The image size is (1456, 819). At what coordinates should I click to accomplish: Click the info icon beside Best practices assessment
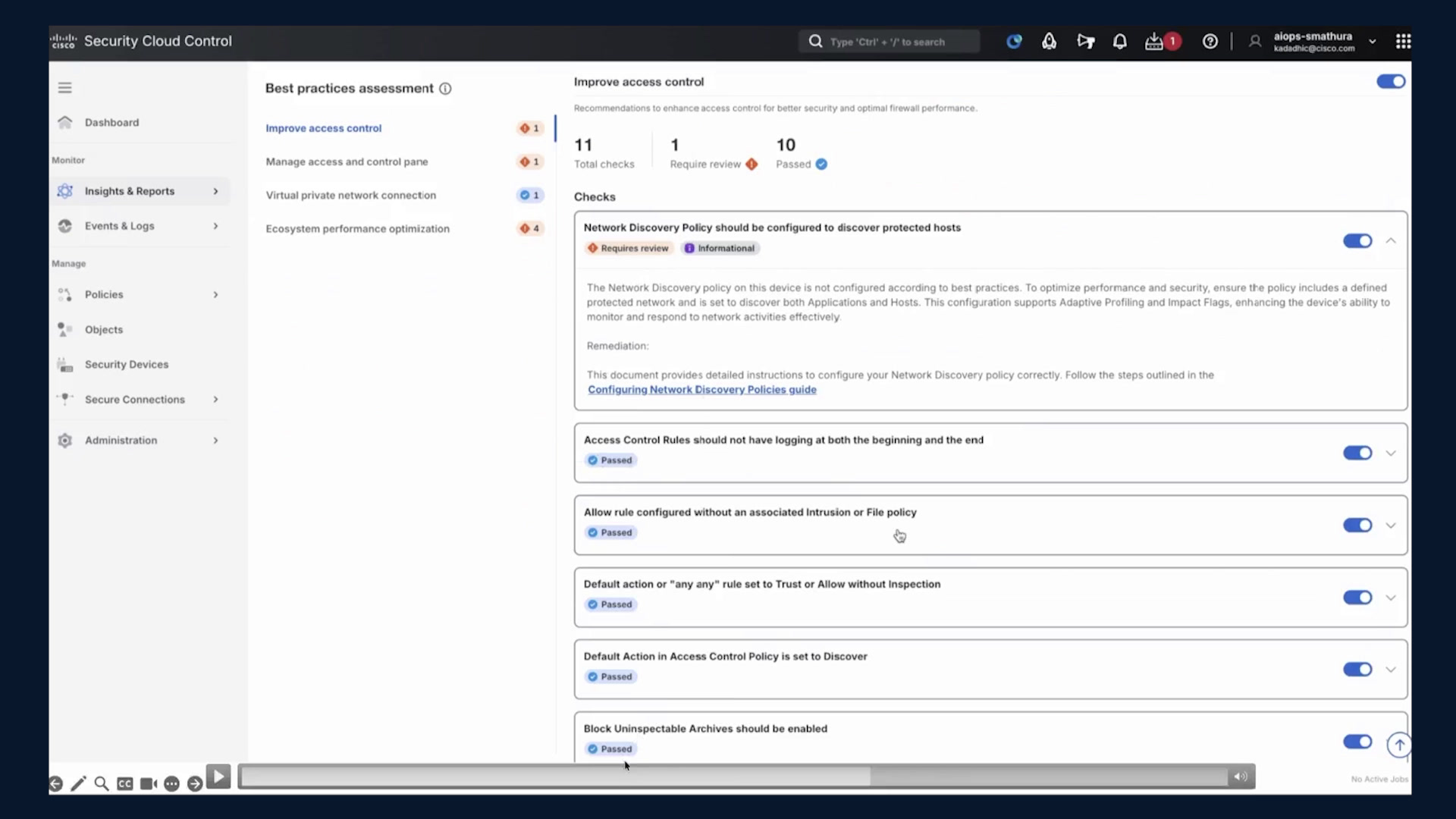click(x=445, y=89)
